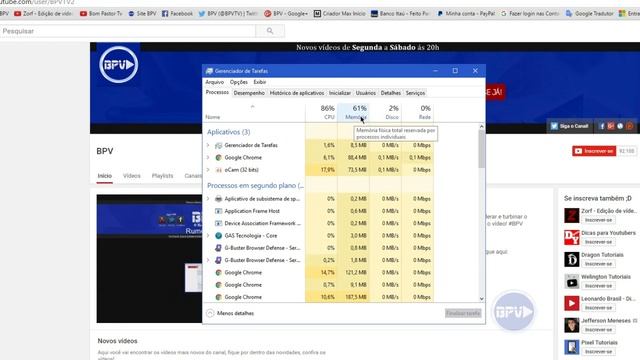Open the Exibir menu in Task Manager
Screen dimensions: 640x360
260,82
